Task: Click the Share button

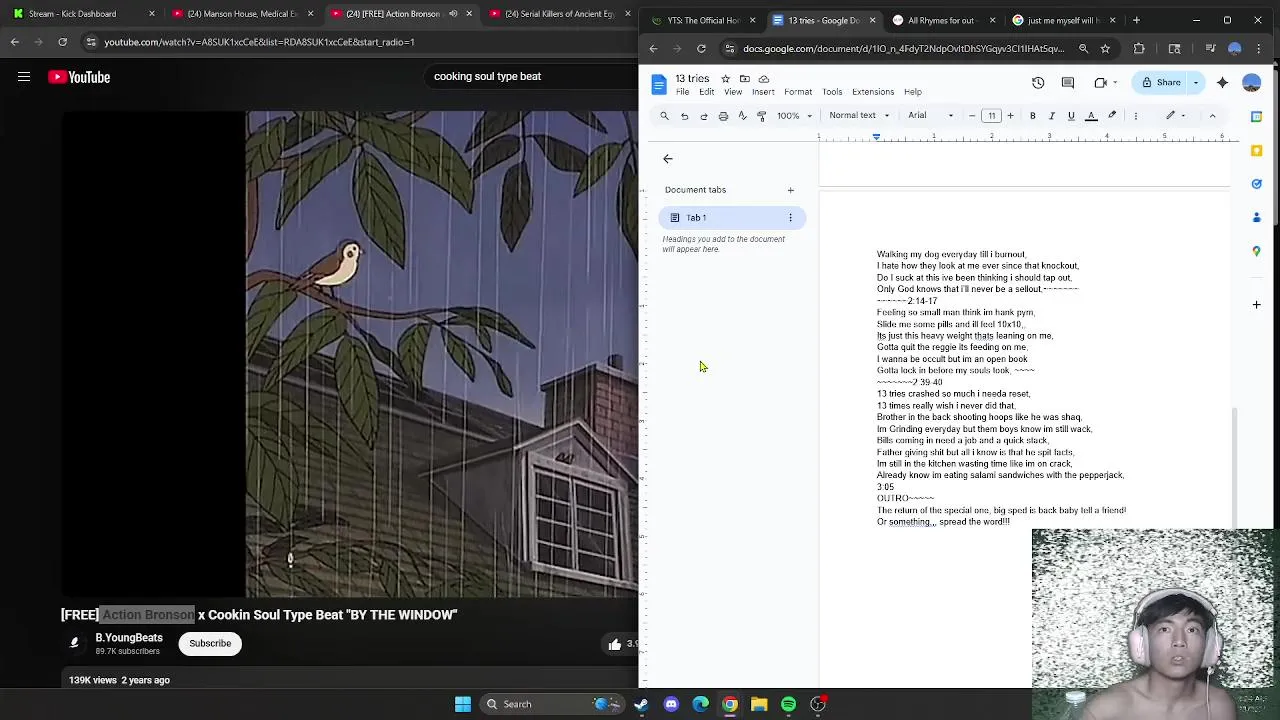Action: (x=1162, y=83)
